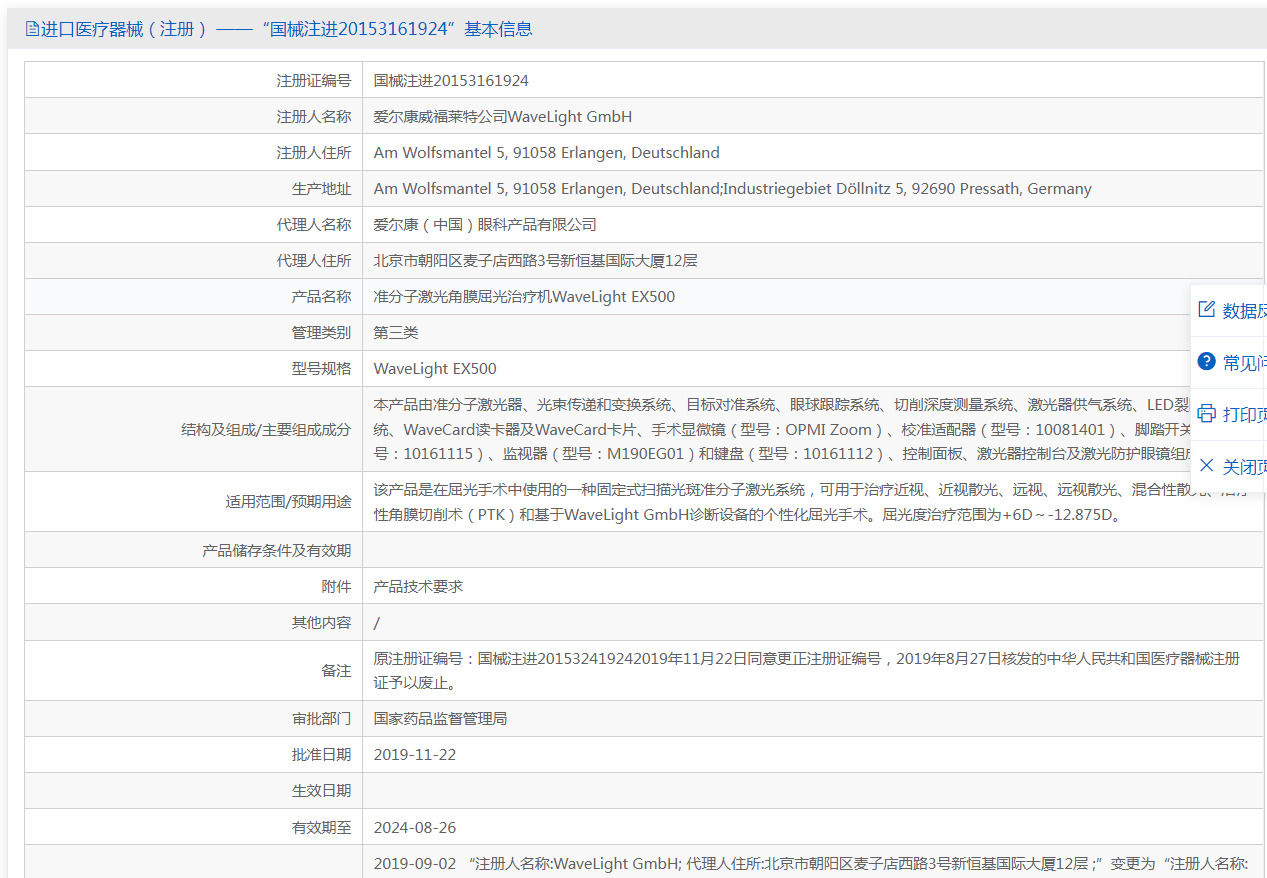Click the header title ending in 基本信息
This screenshot has width=1267, height=878.
coord(286,29)
